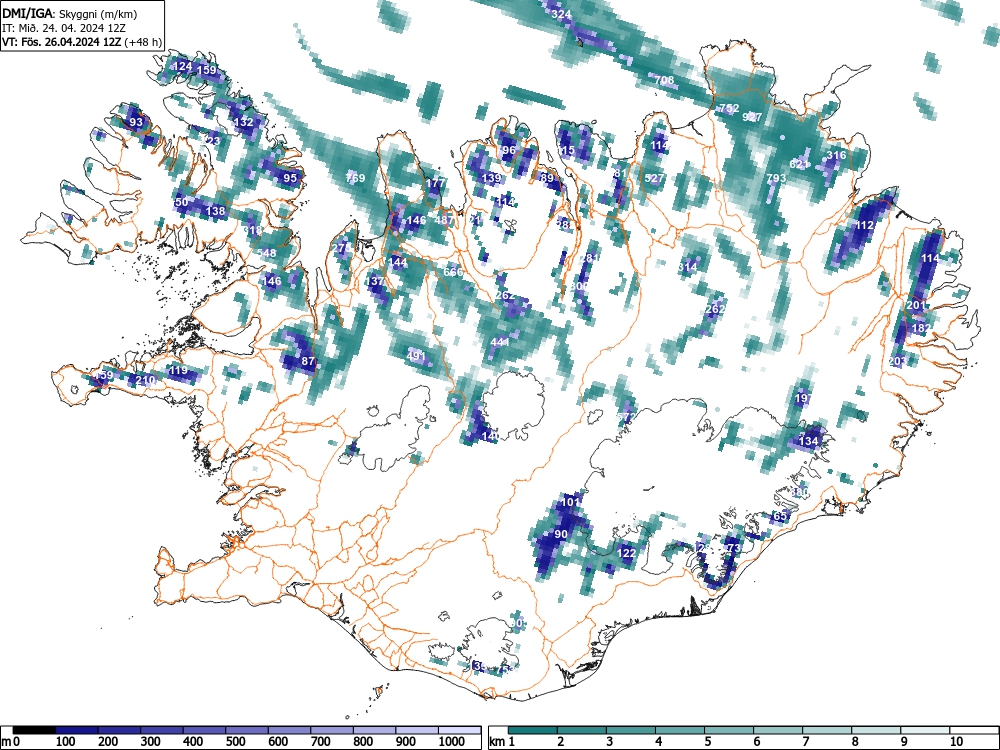Click the visibility value '793' on map
Viewport: 1000px width, 750px height.
pyautogui.click(x=776, y=178)
